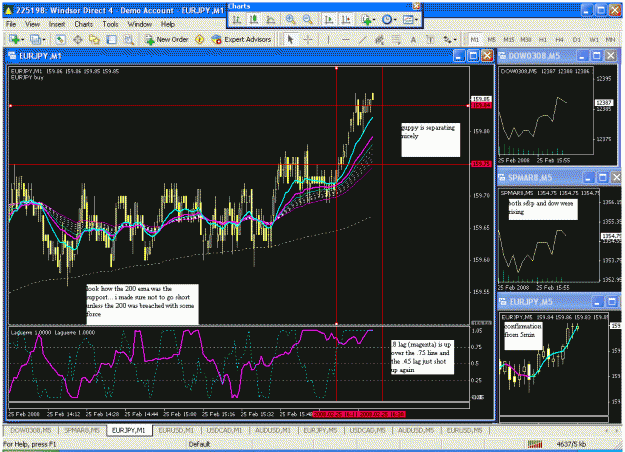Open the Indicators list dropdown

pos(368,19)
